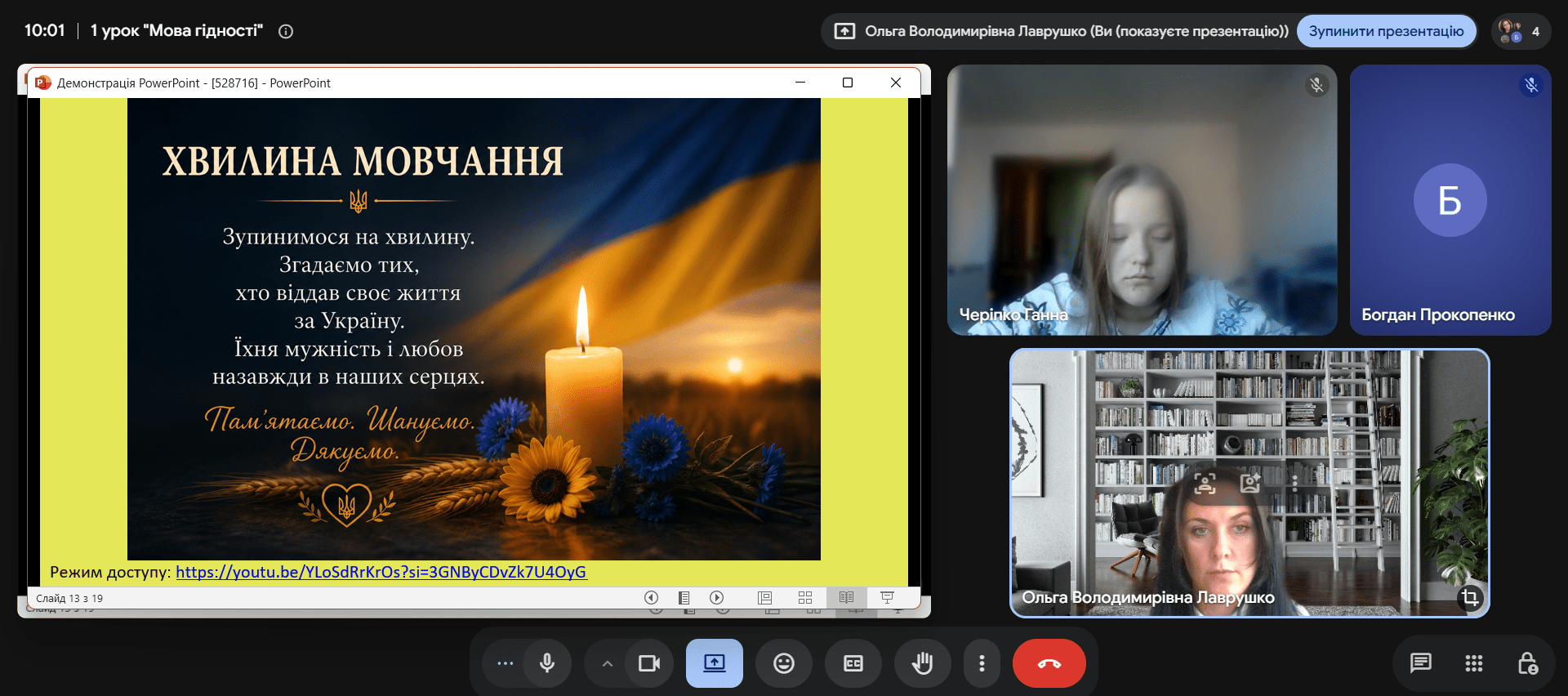The width and height of the screenshot is (1568, 696).
Task: Toggle closed captions button
Action: [x=853, y=663]
